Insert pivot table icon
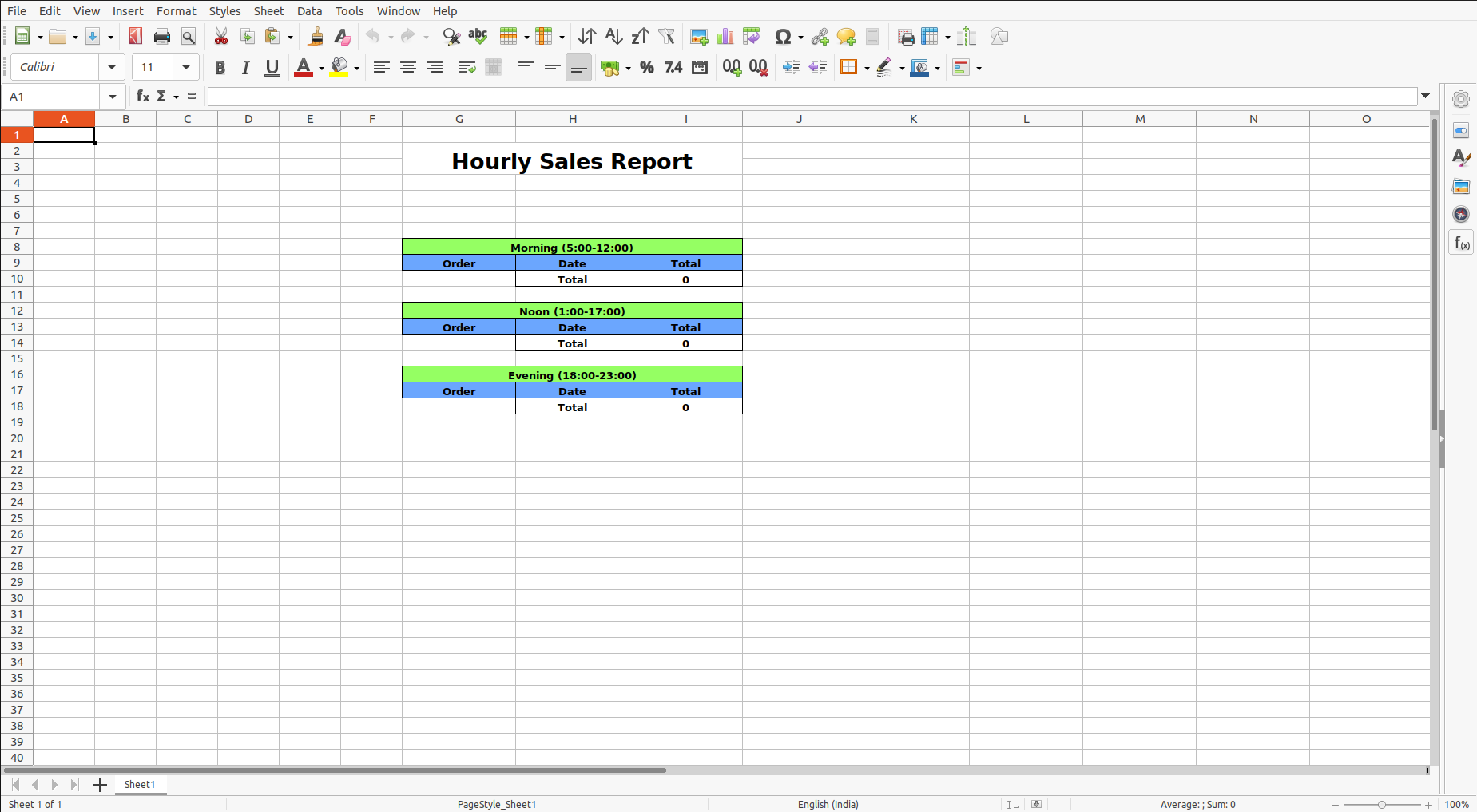This screenshot has width=1477, height=812. click(x=752, y=36)
